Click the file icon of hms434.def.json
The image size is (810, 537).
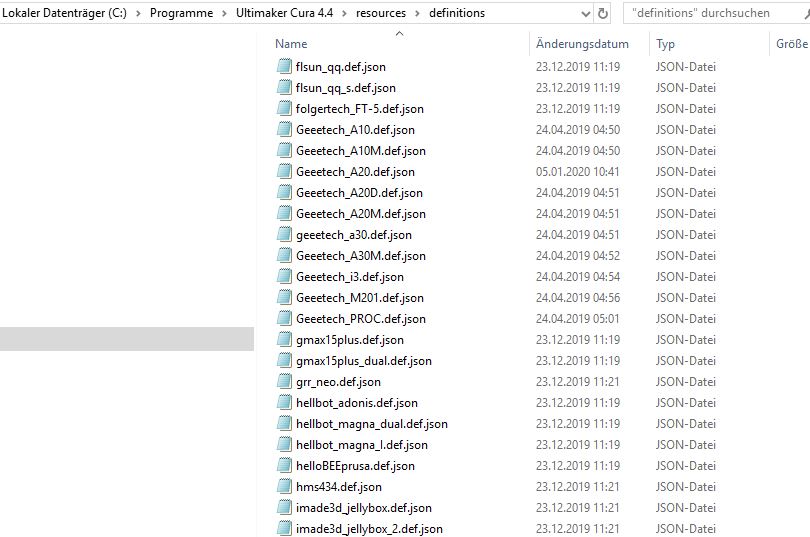click(284, 486)
